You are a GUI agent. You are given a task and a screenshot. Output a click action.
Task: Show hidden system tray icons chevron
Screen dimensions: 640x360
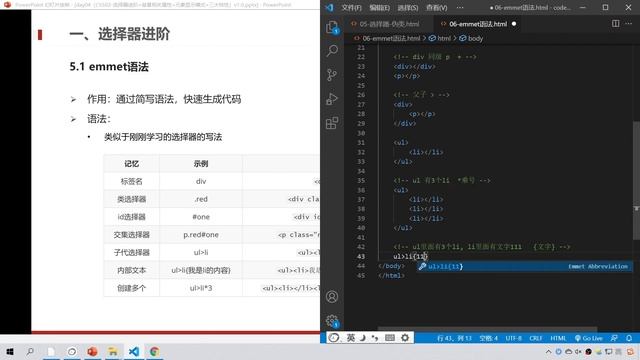(549, 351)
